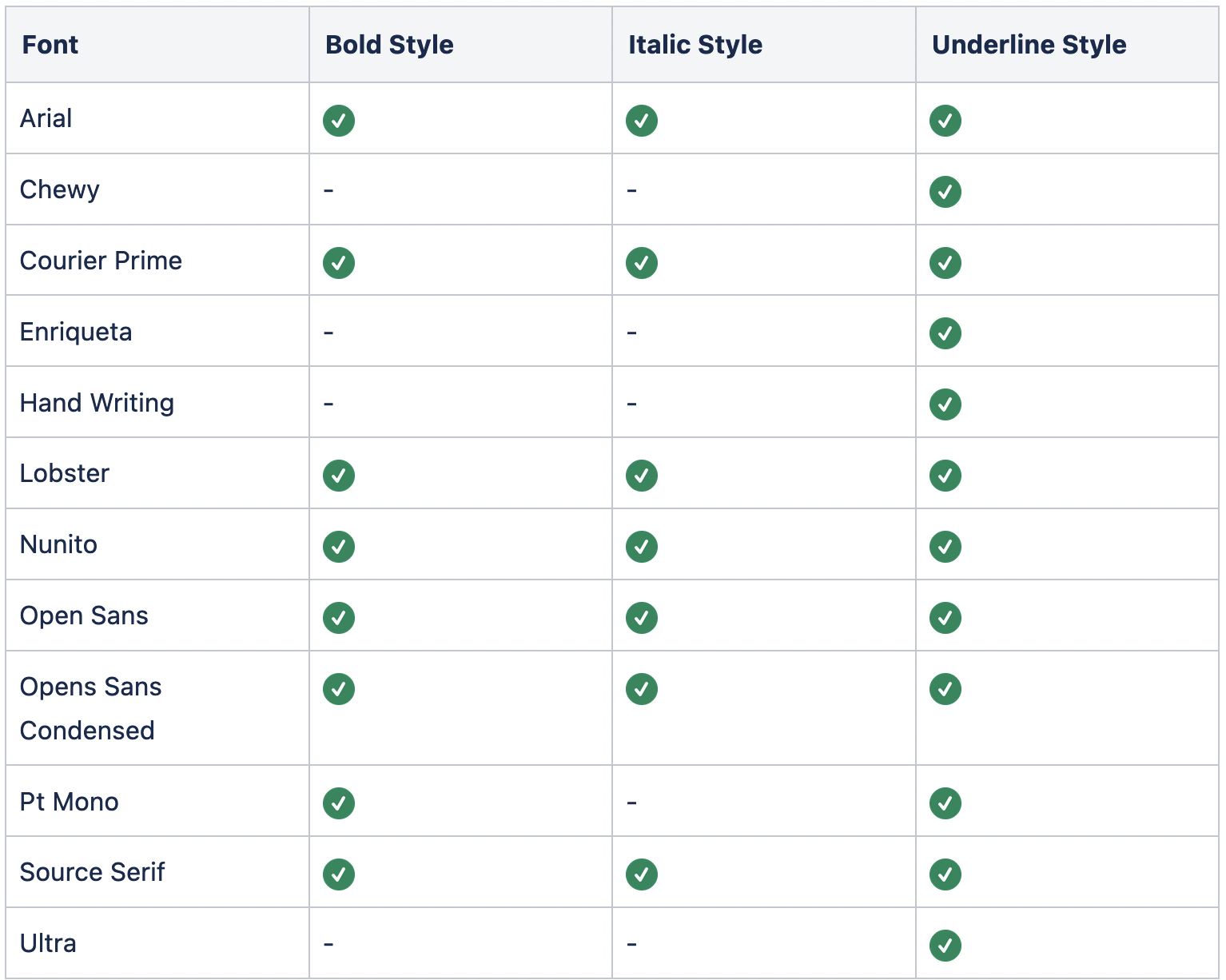
Task: Click the Source Serif italic checkmark
Action: click(x=642, y=874)
